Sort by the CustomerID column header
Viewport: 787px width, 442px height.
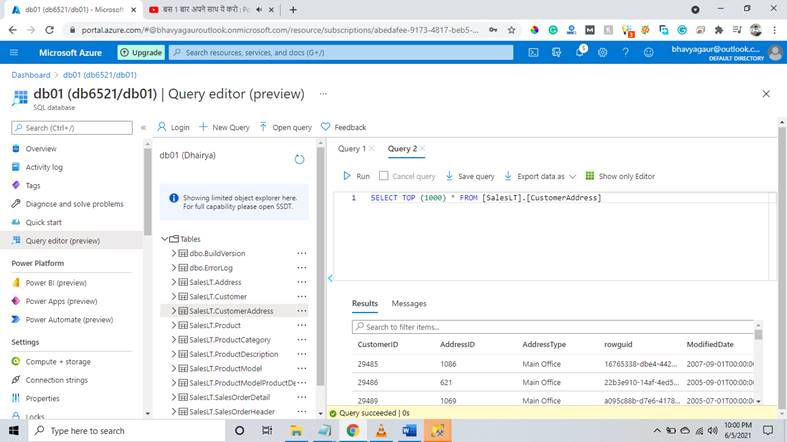coord(377,345)
